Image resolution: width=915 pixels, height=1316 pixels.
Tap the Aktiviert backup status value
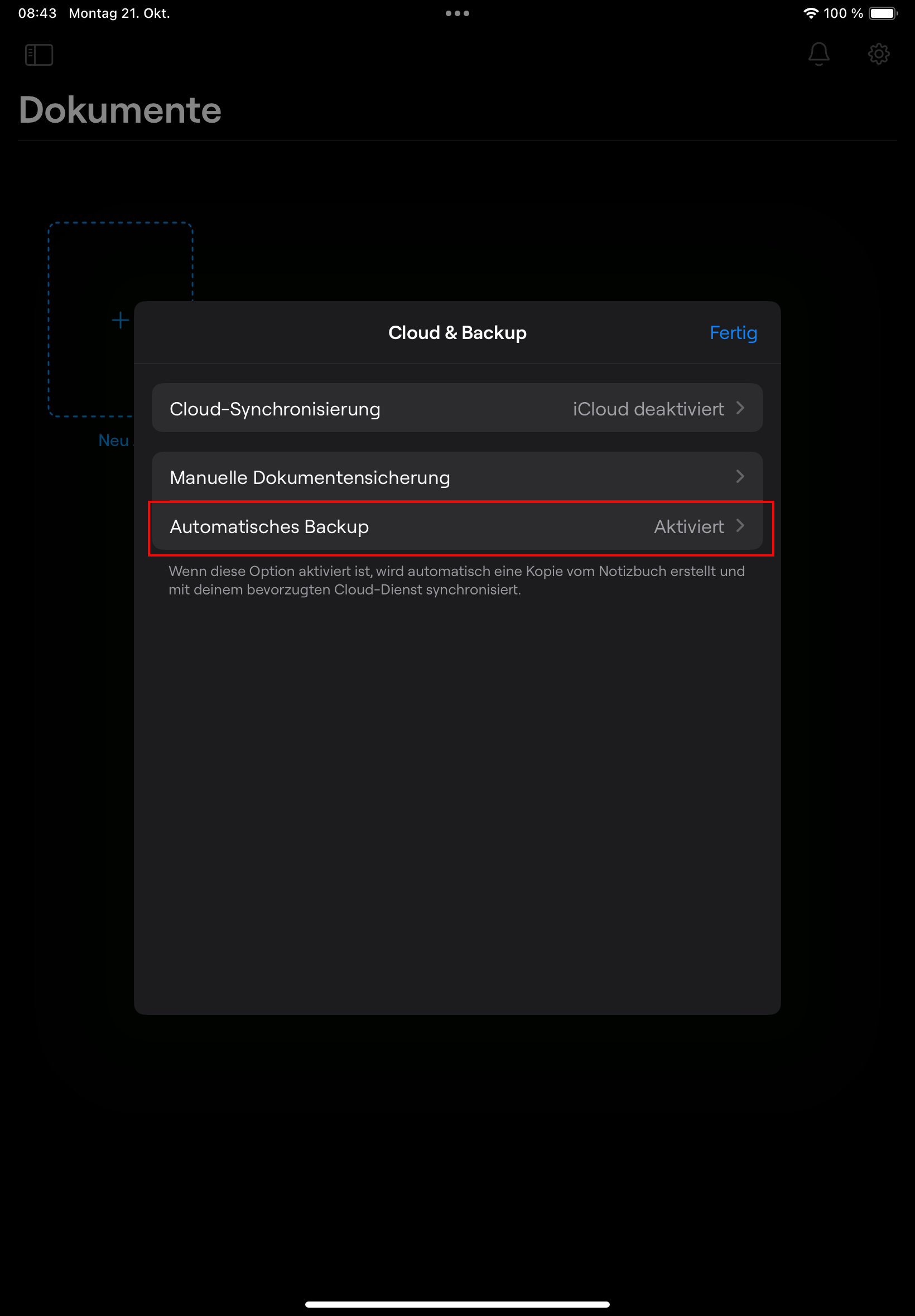click(x=688, y=526)
